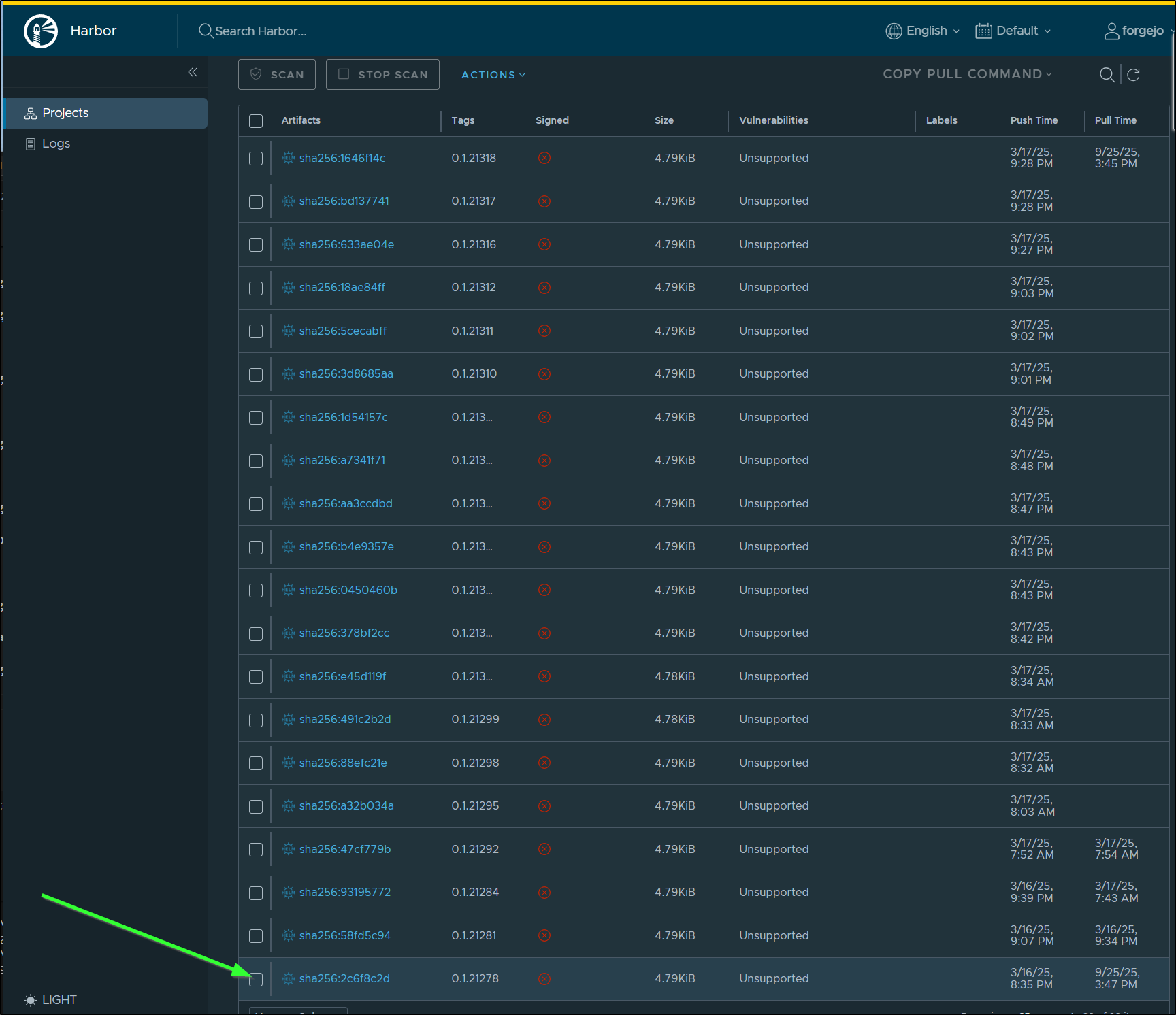Click the light theme sun icon
Viewport: 1176px width, 1015px height.
click(31, 1000)
